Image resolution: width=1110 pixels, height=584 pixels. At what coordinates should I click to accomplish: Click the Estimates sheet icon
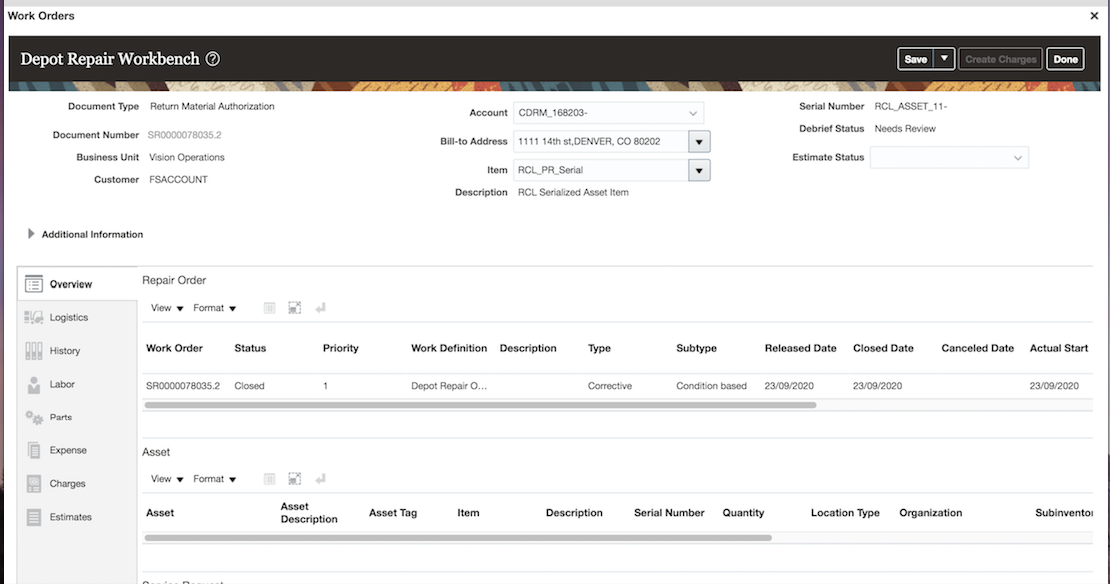(33, 517)
